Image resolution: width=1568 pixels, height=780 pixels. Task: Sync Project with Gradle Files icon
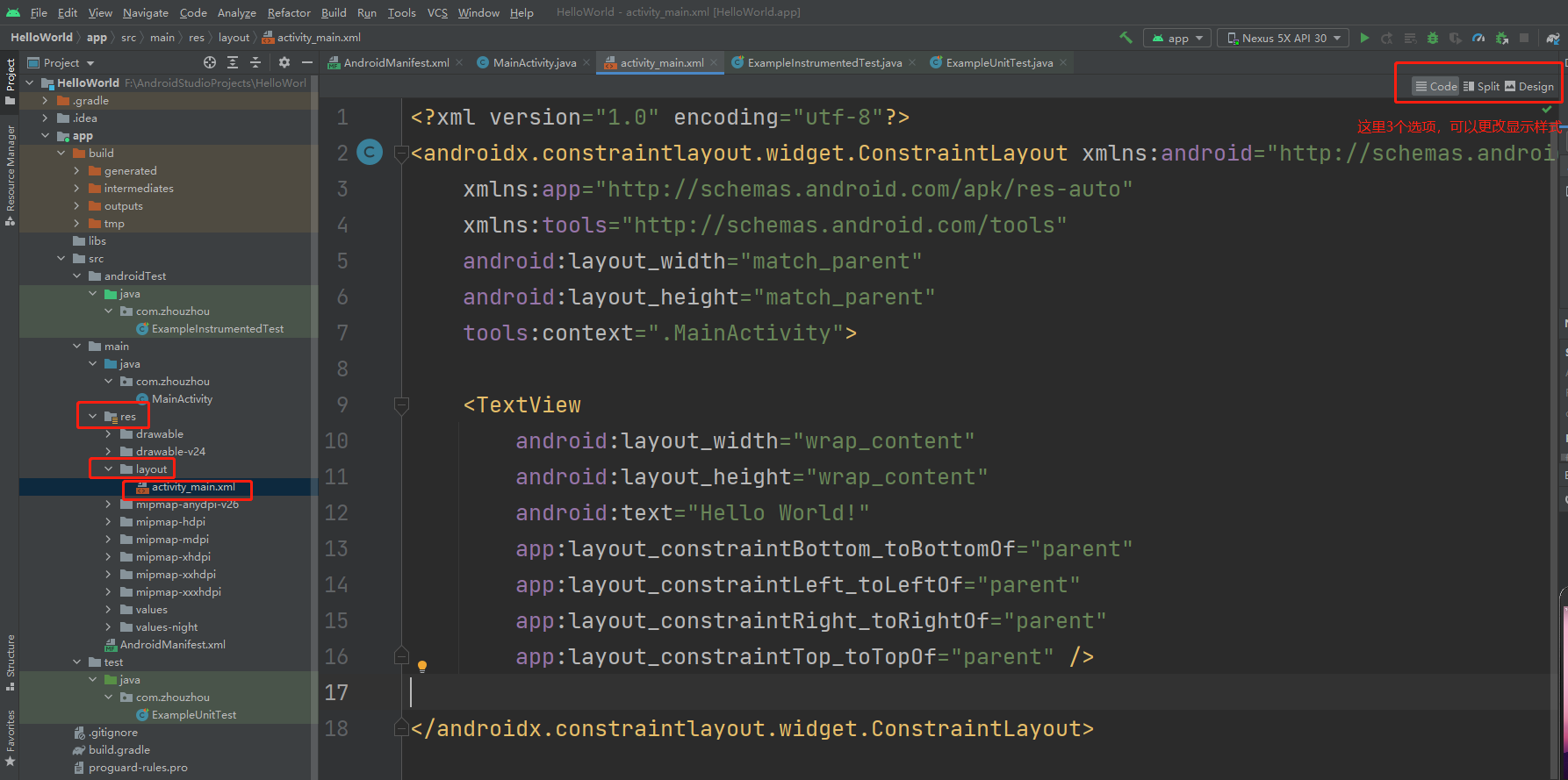[1553, 38]
